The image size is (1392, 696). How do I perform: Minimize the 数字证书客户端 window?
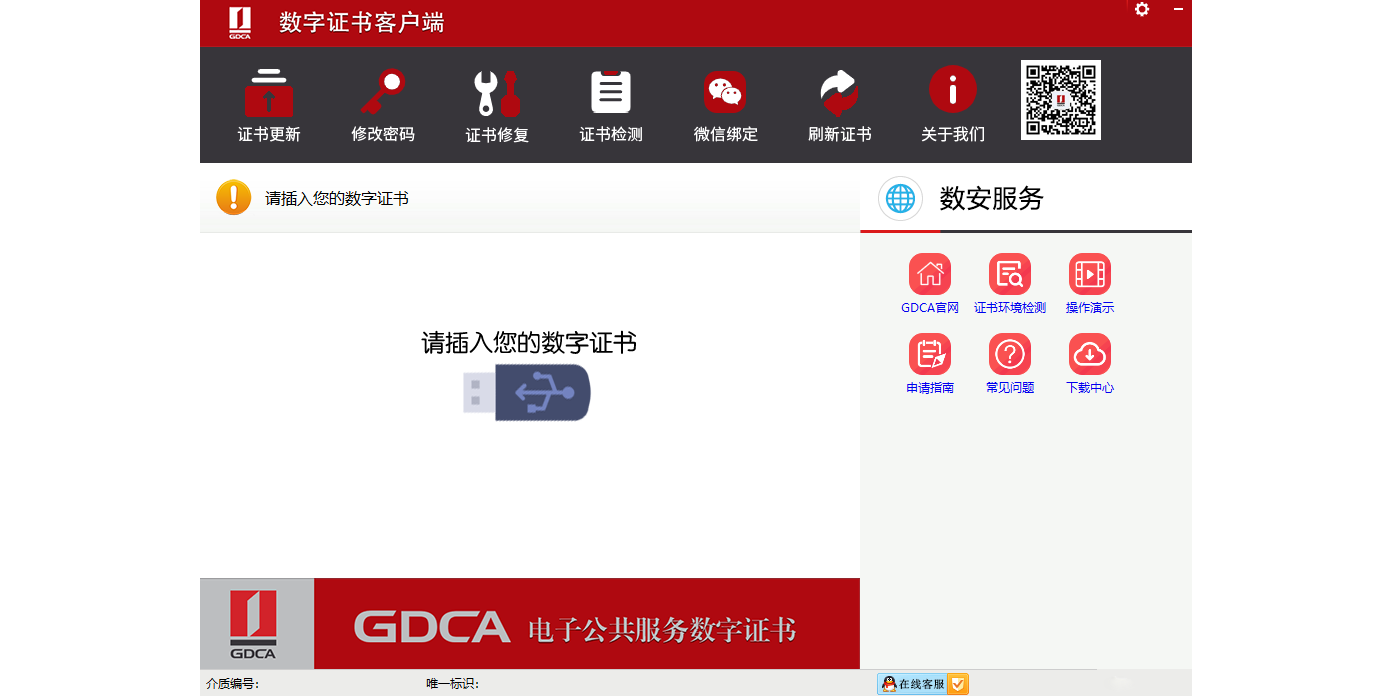click(x=1179, y=9)
